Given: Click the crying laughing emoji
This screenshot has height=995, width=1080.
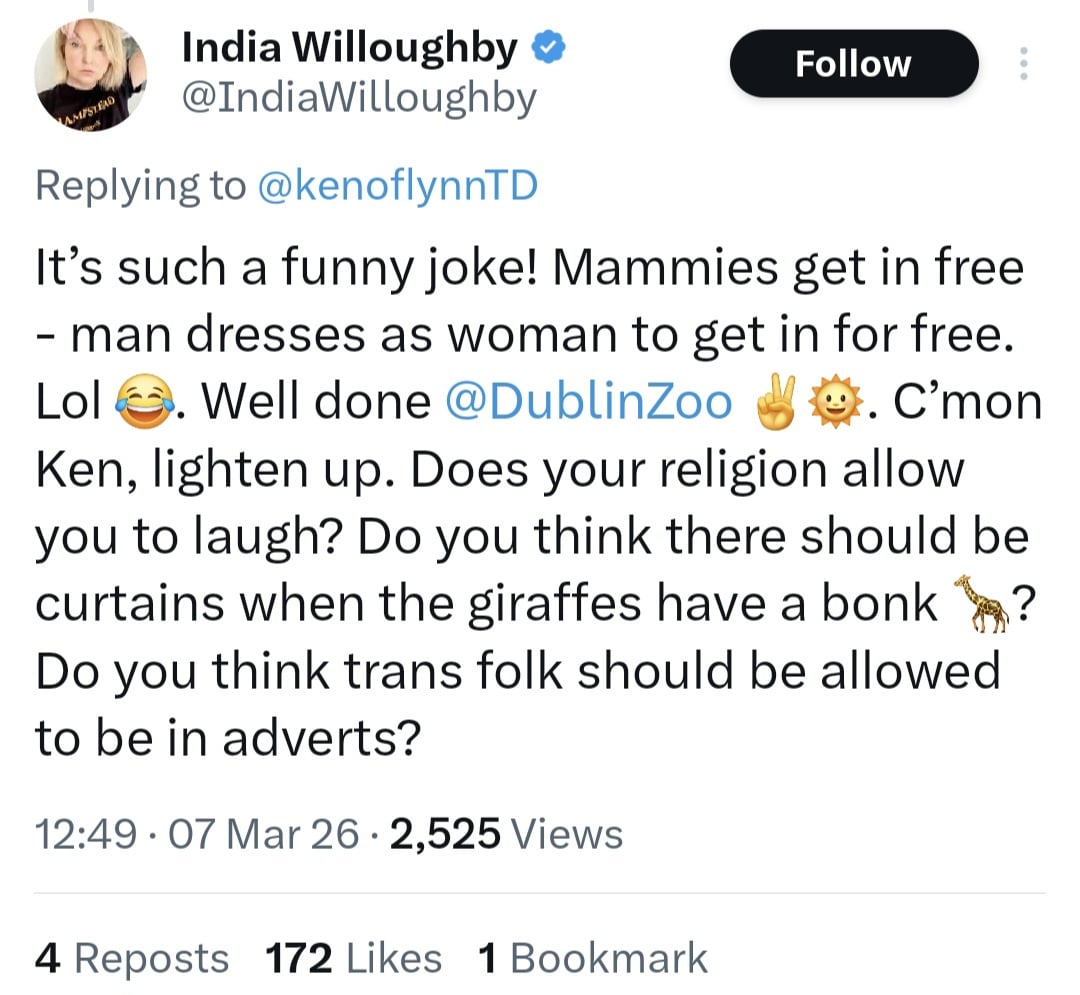Looking at the screenshot, I should (144, 401).
